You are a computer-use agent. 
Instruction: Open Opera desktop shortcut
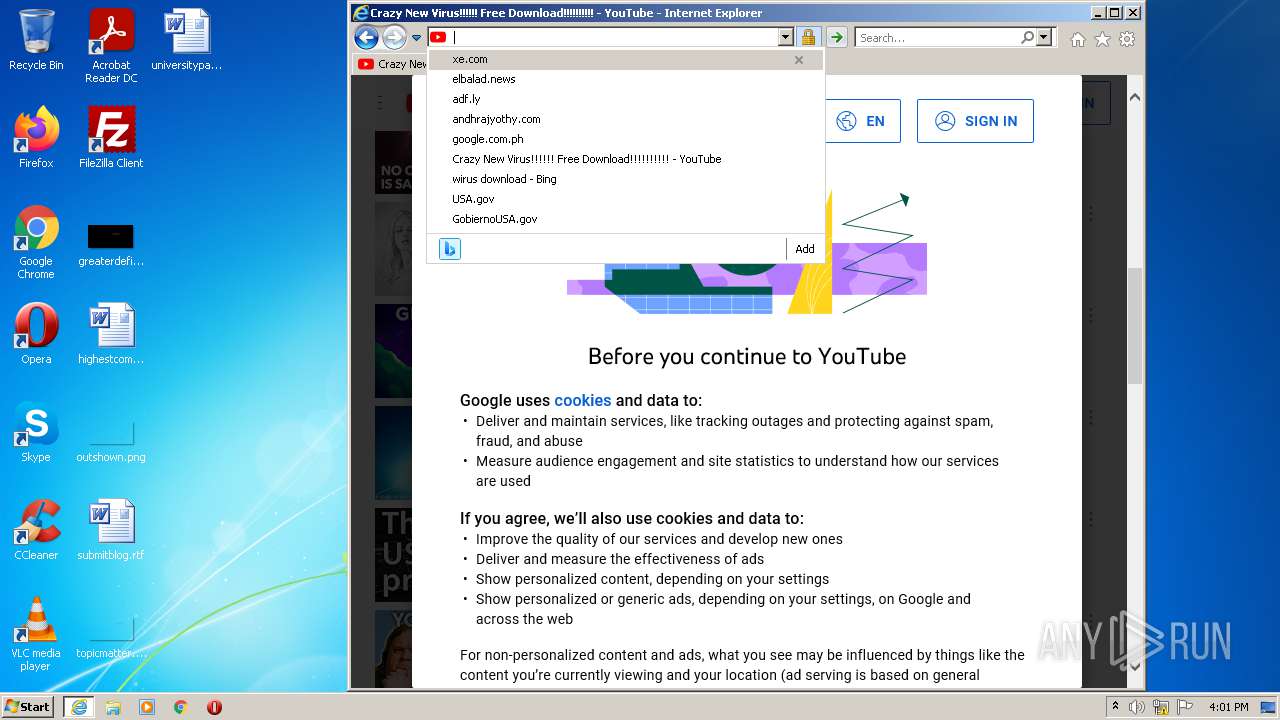coord(36,334)
